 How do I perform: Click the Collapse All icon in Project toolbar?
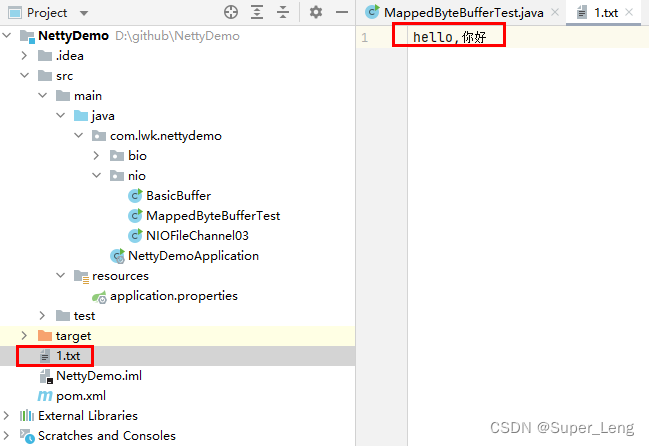click(x=283, y=13)
